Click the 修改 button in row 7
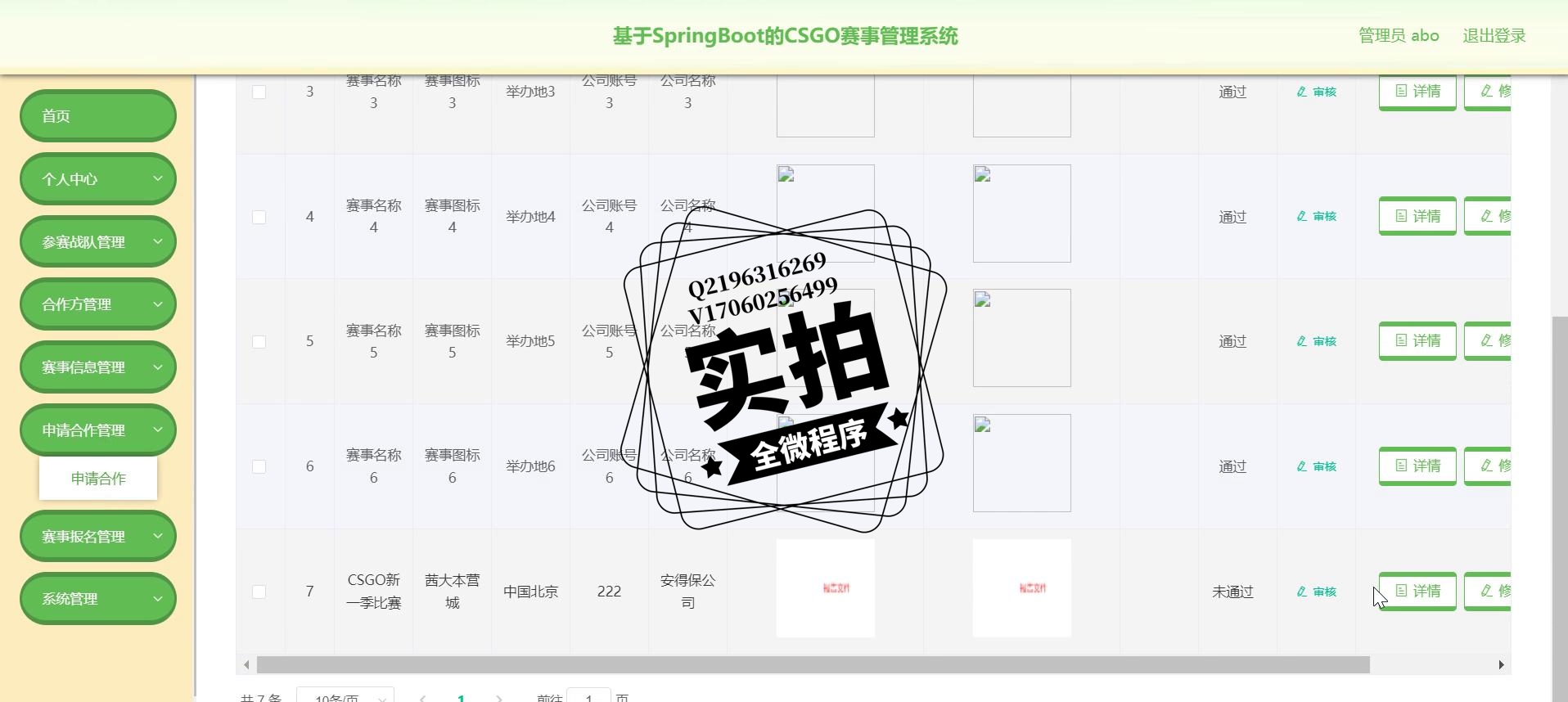The image size is (1568, 702). pyautogui.click(x=1488, y=591)
